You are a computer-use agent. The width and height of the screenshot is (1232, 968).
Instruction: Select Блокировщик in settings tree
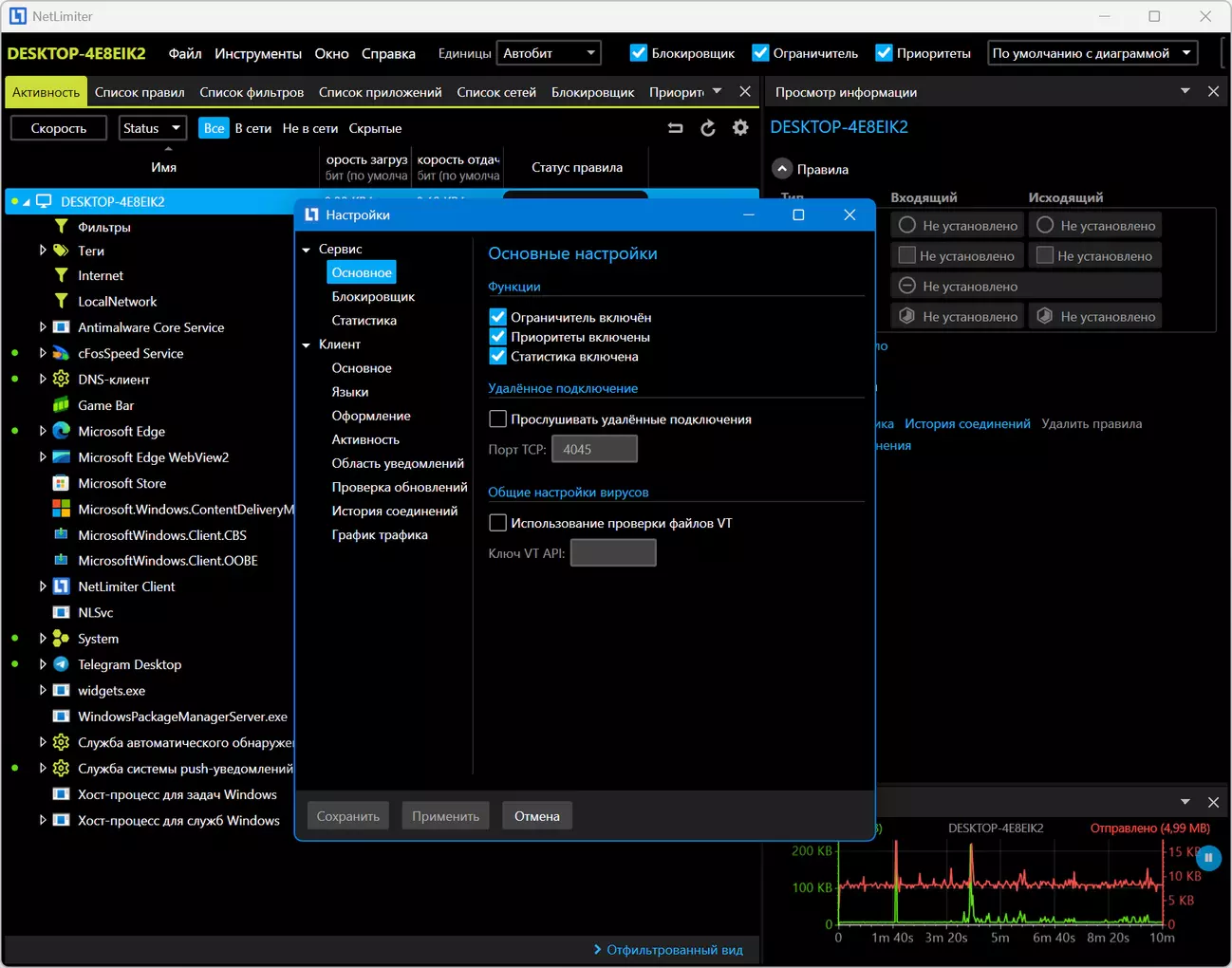point(373,296)
